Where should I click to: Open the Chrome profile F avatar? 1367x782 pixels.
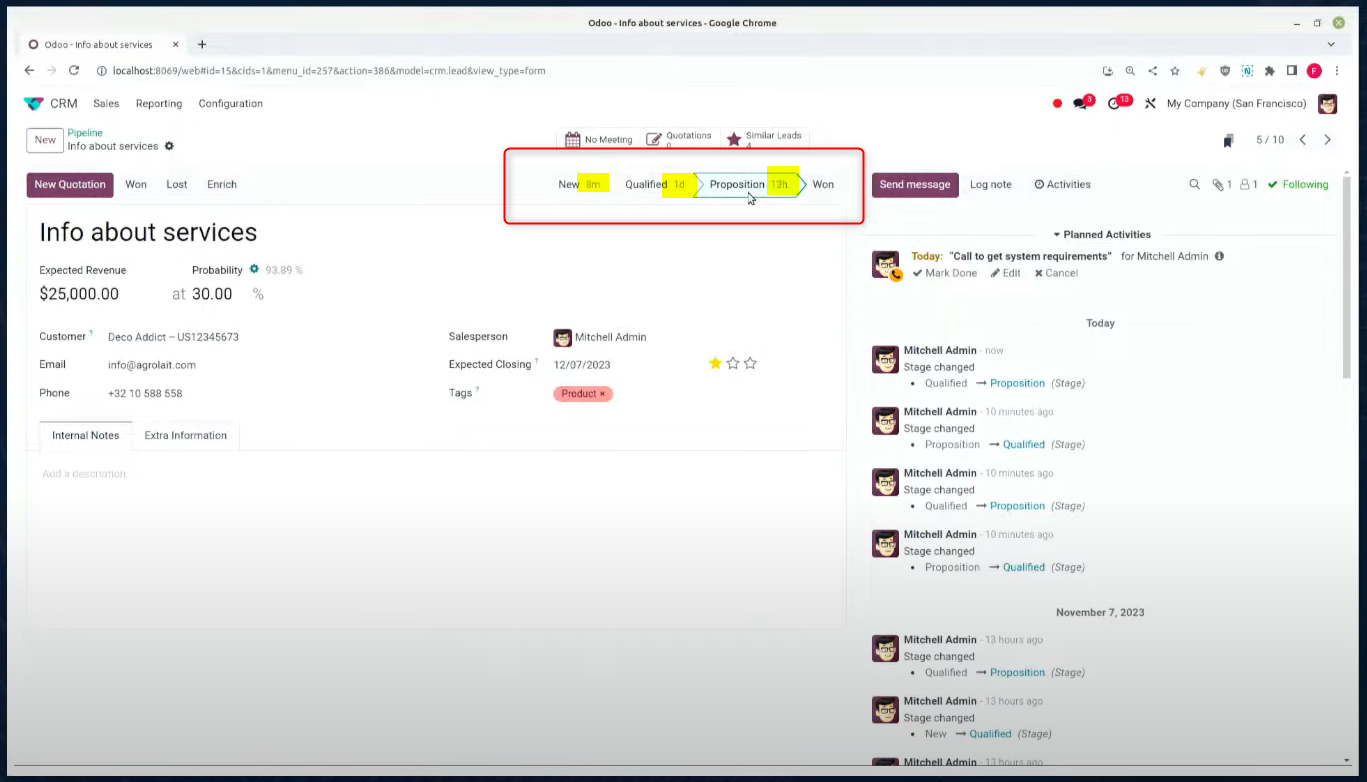click(1314, 71)
